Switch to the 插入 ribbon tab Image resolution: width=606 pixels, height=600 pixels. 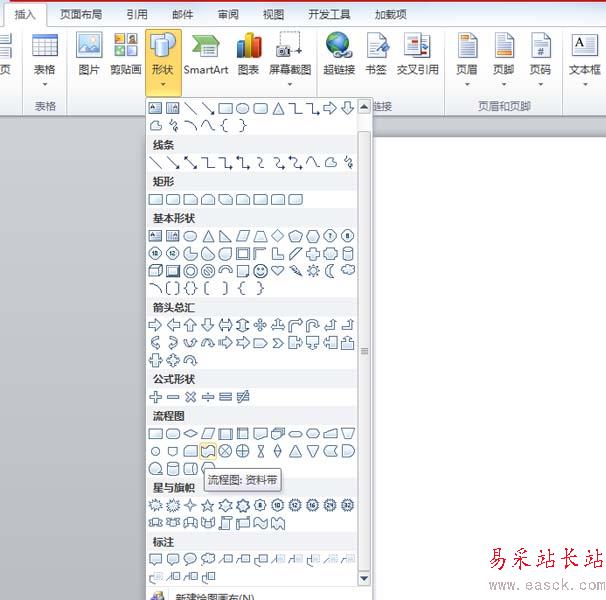coord(25,15)
